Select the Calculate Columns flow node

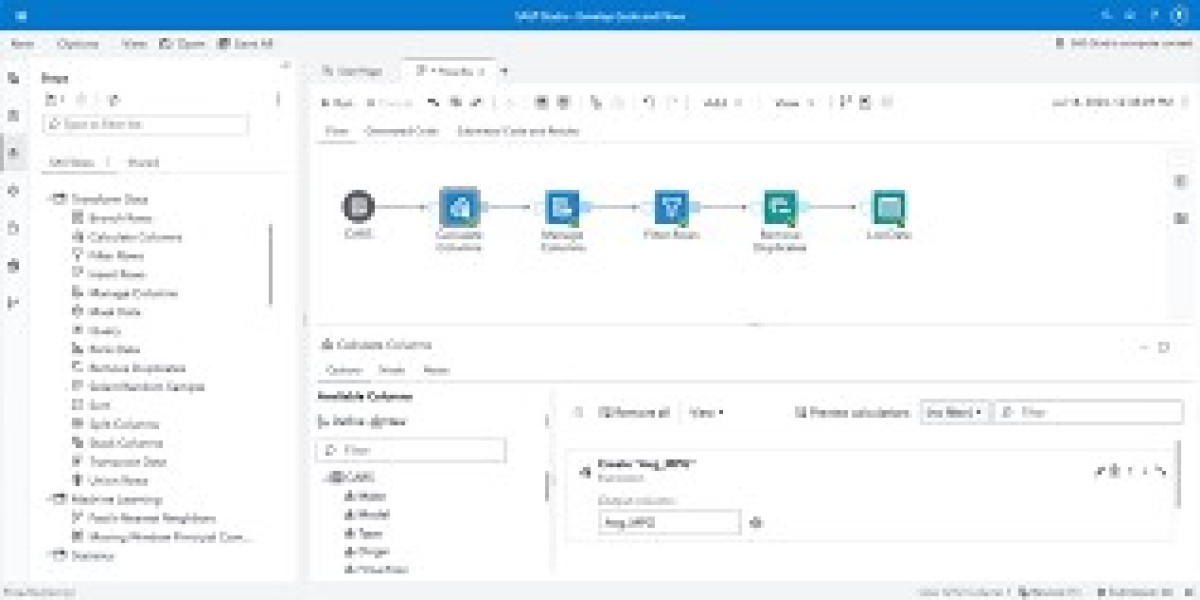[x=459, y=208]
